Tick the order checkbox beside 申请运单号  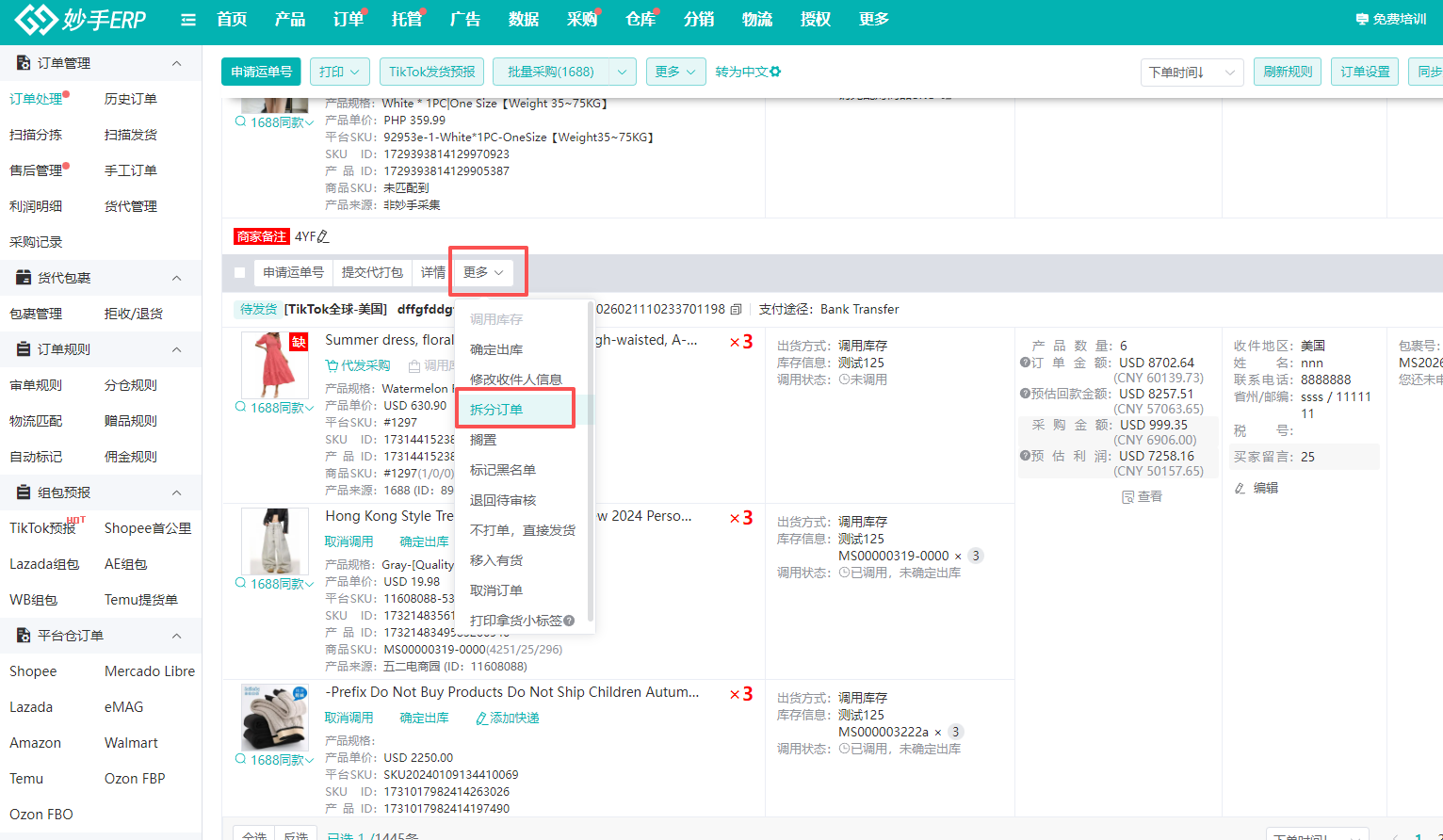[239, 273]
